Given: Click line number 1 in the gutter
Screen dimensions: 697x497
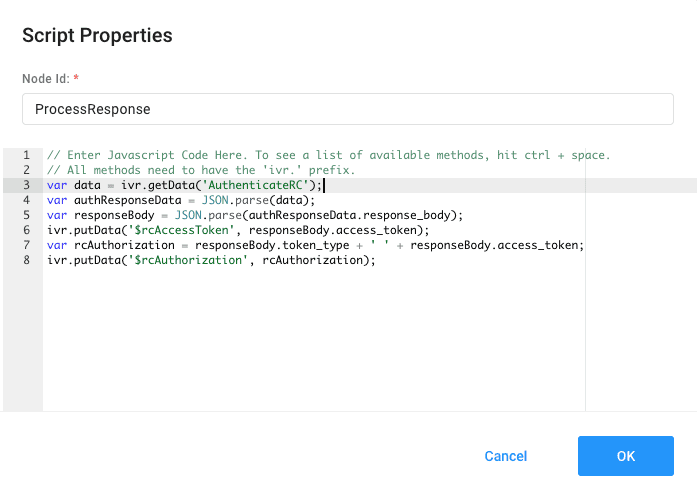Looking at the screenshot, I should 24,155.
